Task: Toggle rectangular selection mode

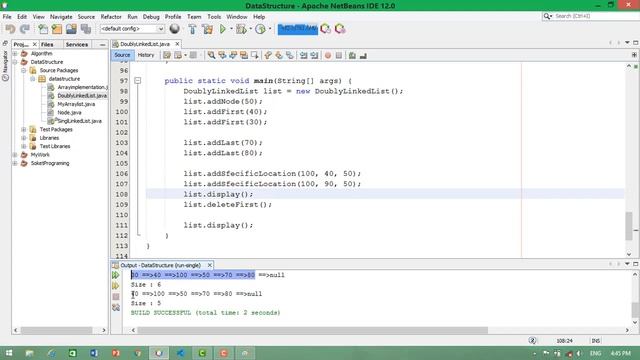Action: (255, 55)
